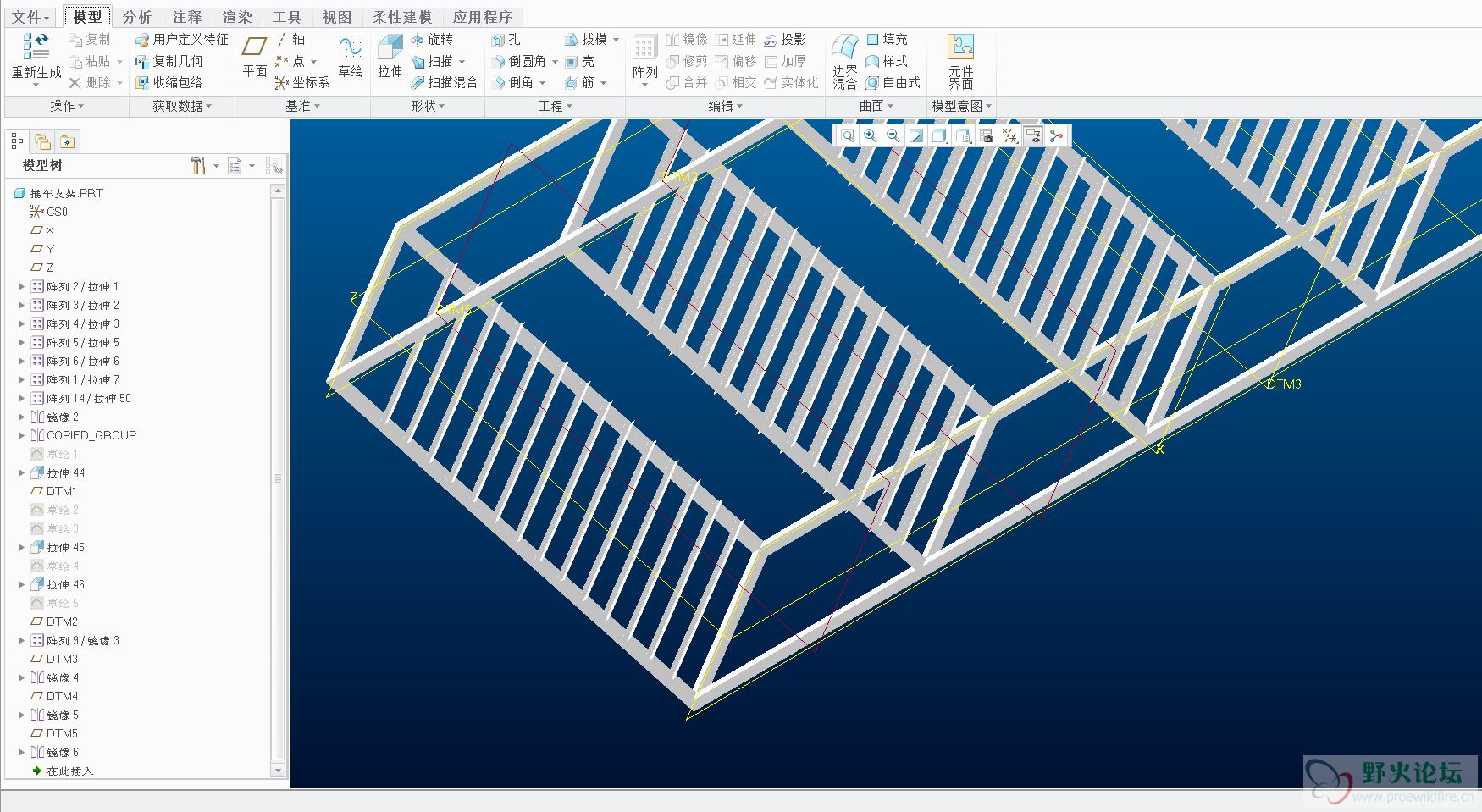
Task: Create a datum Axis (轴)
Action: (290, 39)
